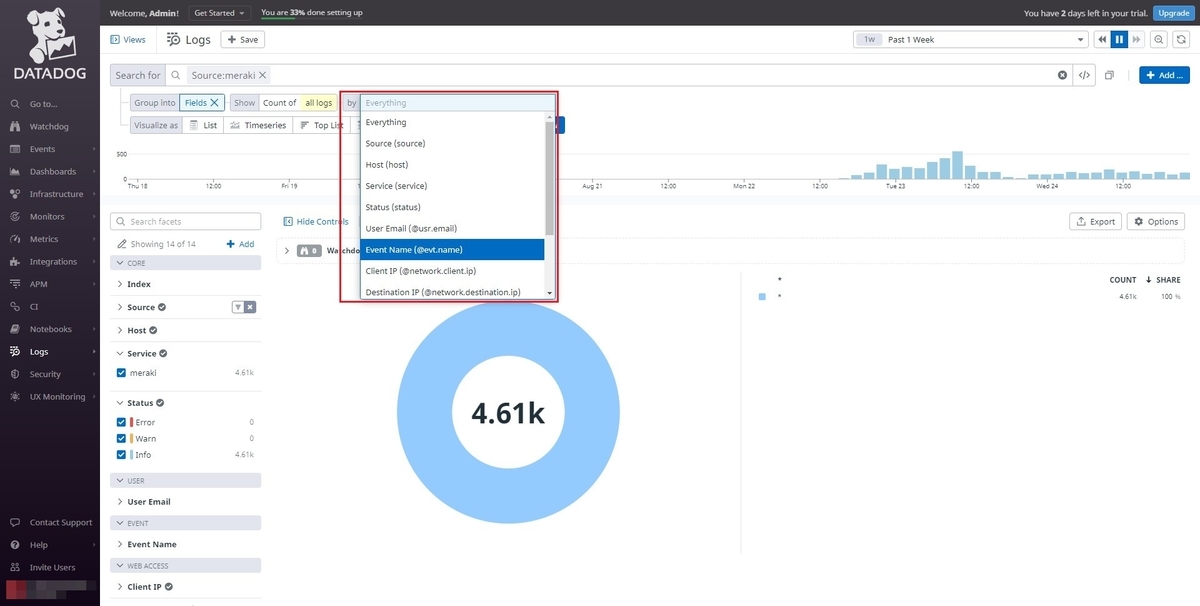Screen dimensions: 1200x606
Task: Open the Get Started dropdown
Action: click(220, 13)
